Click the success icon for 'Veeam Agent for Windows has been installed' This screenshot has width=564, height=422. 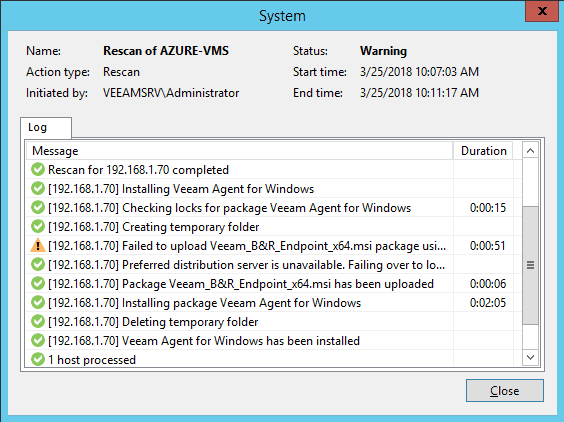pos(38,341)
